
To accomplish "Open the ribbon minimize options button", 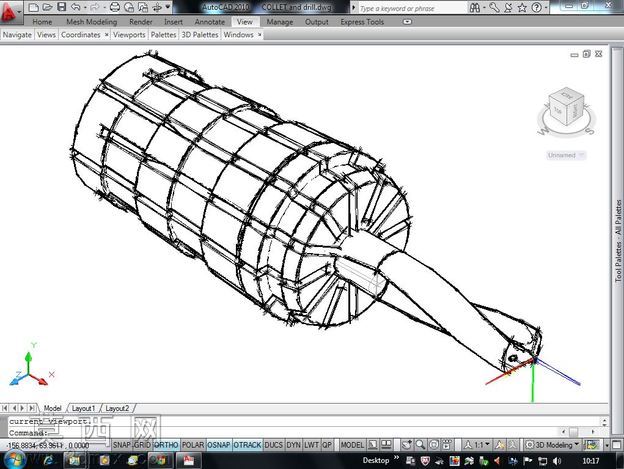I will pos(407,22).
